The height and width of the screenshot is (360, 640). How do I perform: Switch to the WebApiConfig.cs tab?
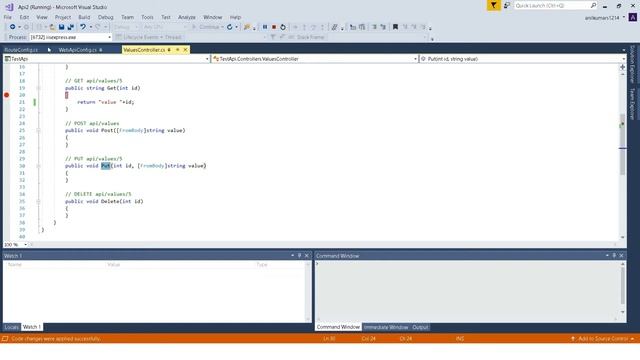click(x=78, y=50)
